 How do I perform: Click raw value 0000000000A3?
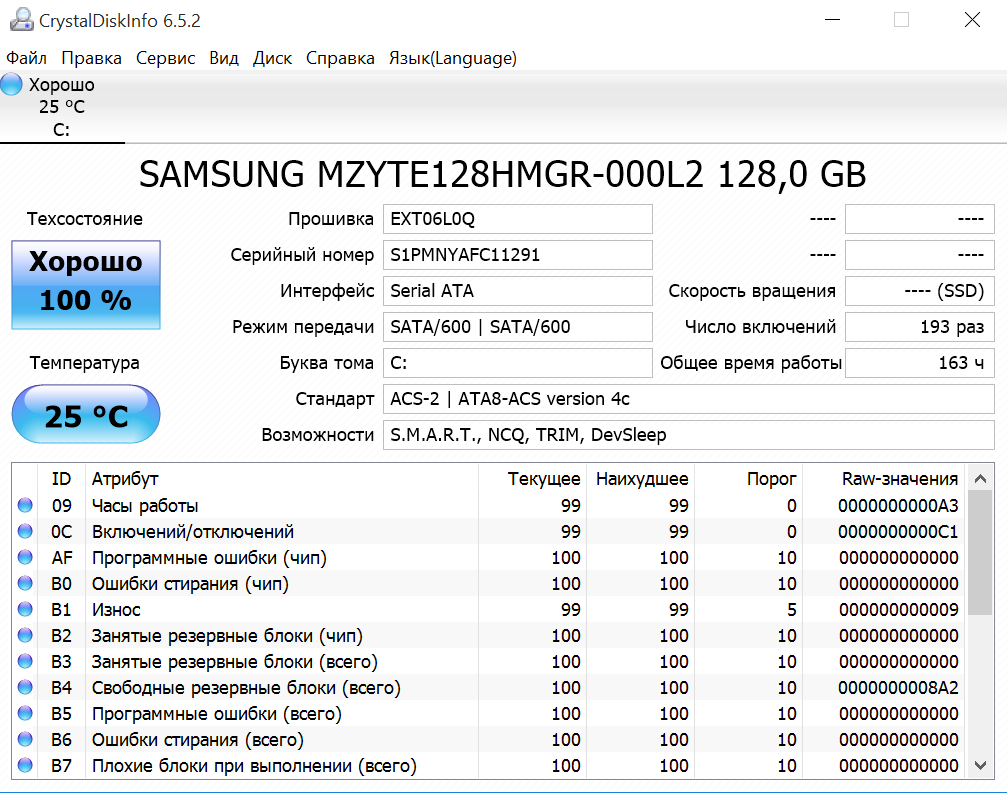coord(898,505)
